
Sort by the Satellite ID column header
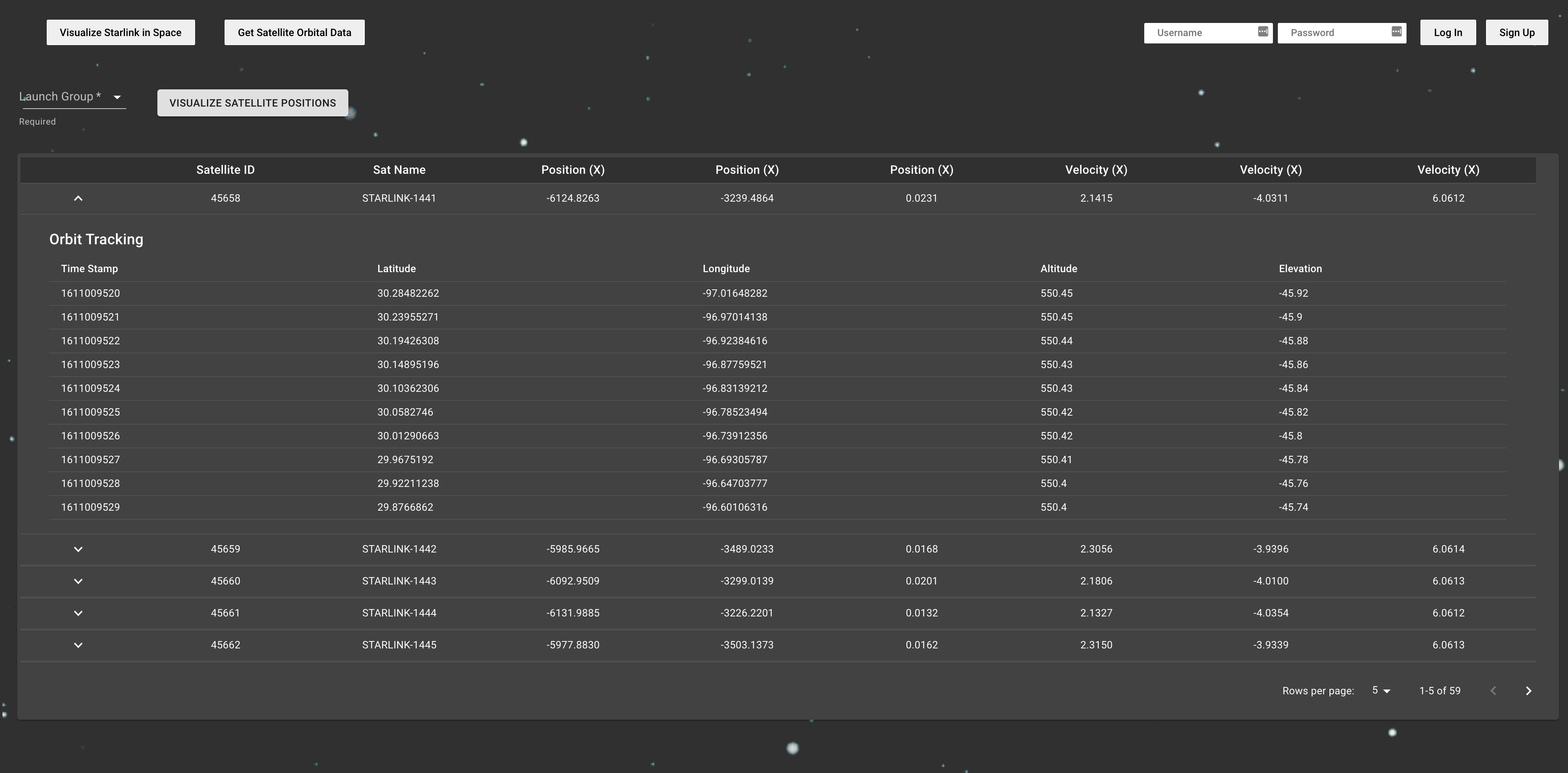coord(225,170)
